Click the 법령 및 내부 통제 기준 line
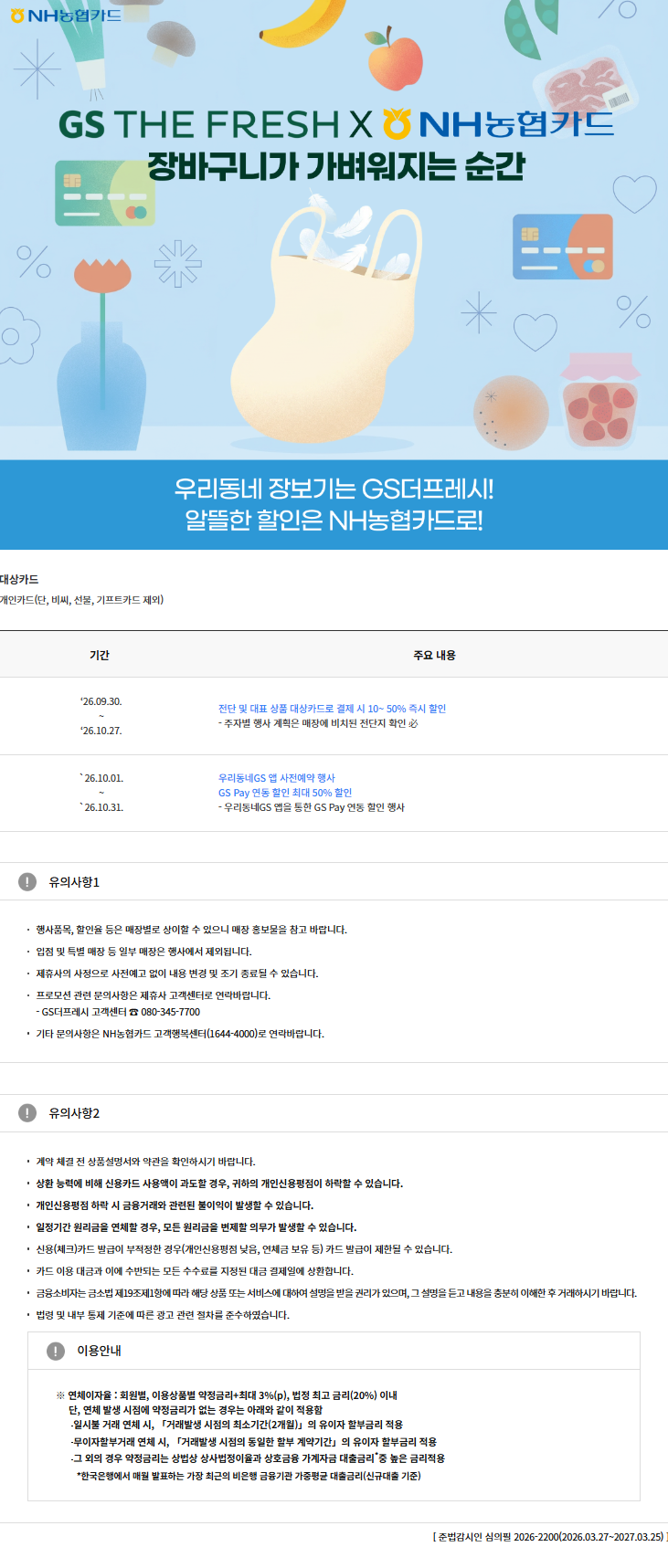 tap(163, 1315)
